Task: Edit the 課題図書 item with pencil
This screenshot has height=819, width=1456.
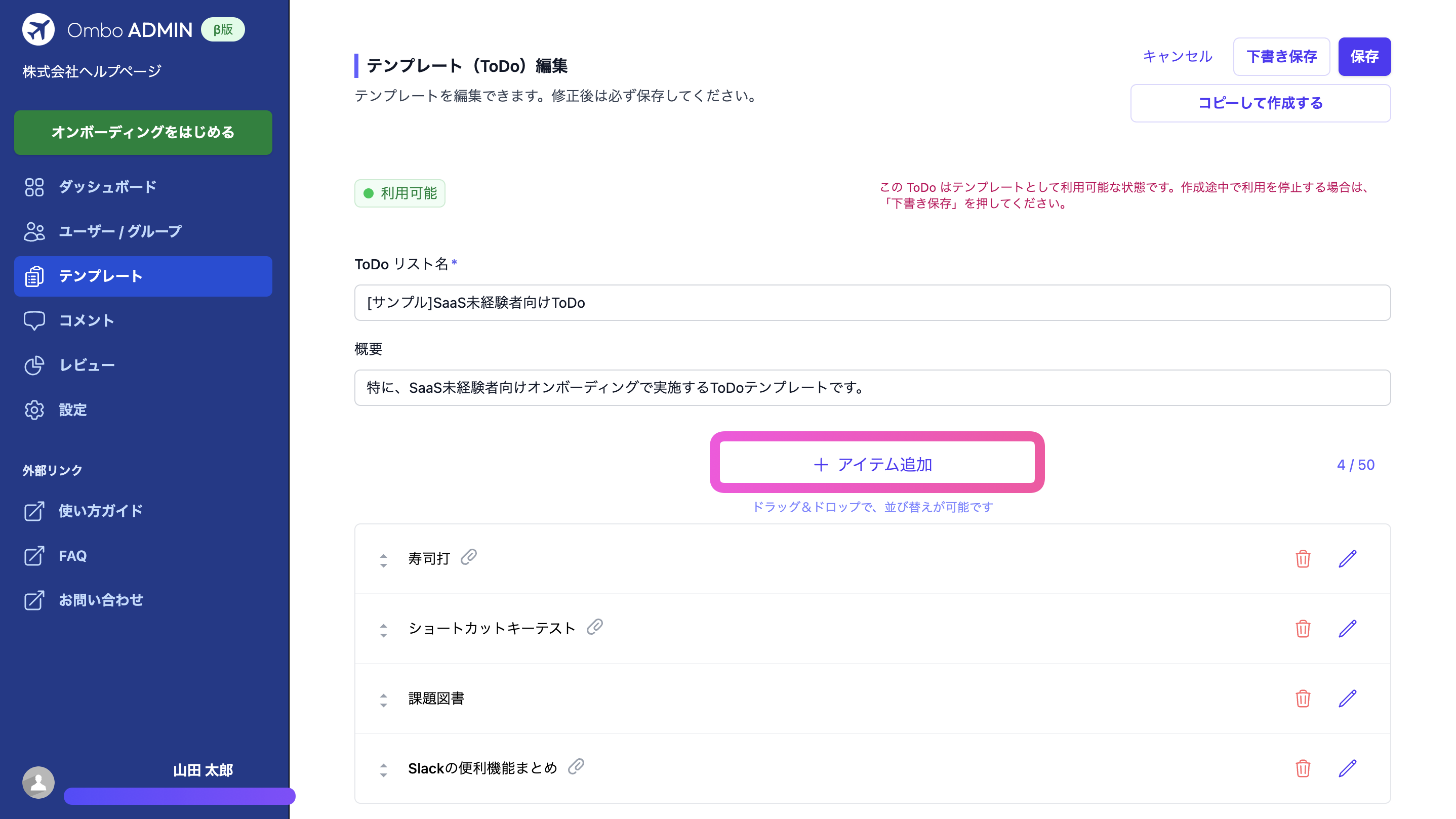Action: (1348, 699)
